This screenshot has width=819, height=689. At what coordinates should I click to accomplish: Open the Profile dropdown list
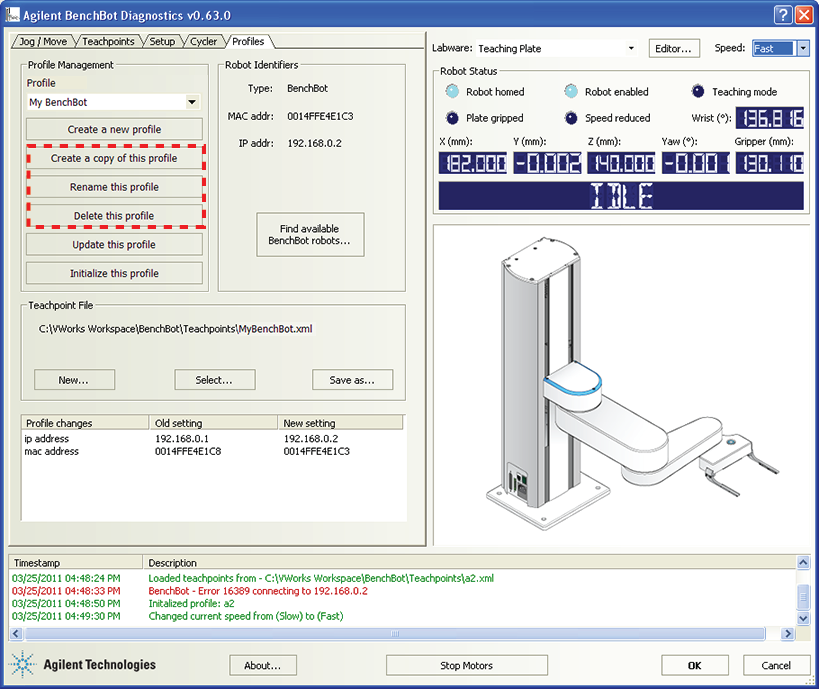tap(192, 102)
